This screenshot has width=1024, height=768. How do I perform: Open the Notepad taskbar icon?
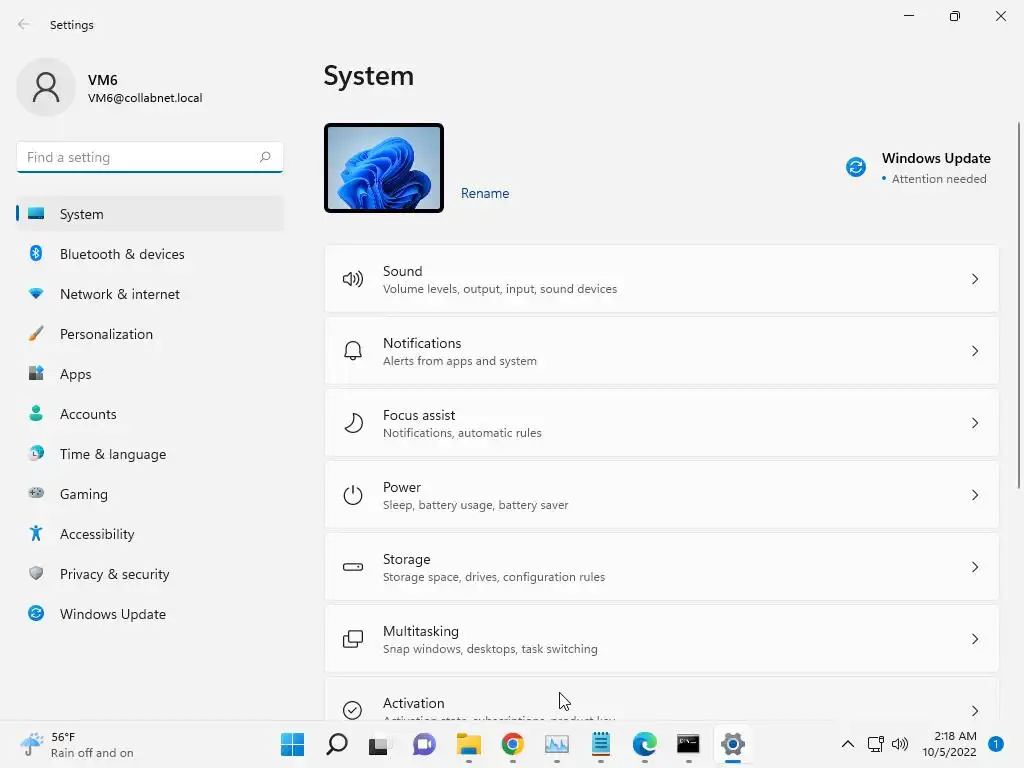point(601,744)
